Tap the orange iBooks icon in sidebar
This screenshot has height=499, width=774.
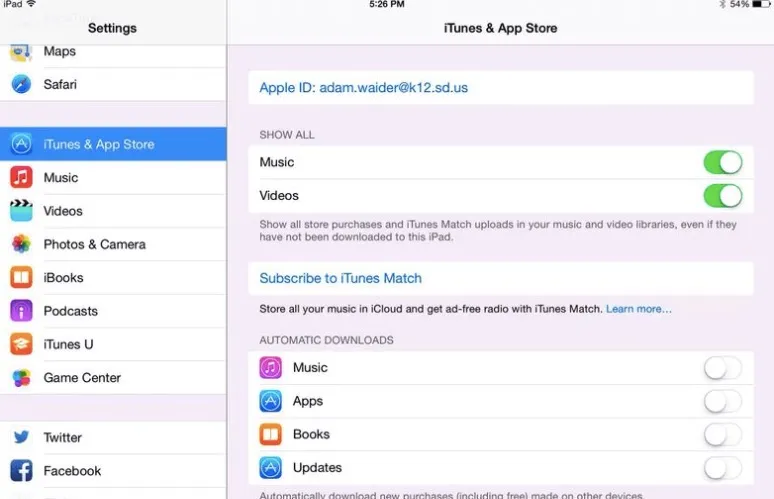point(21,277)
